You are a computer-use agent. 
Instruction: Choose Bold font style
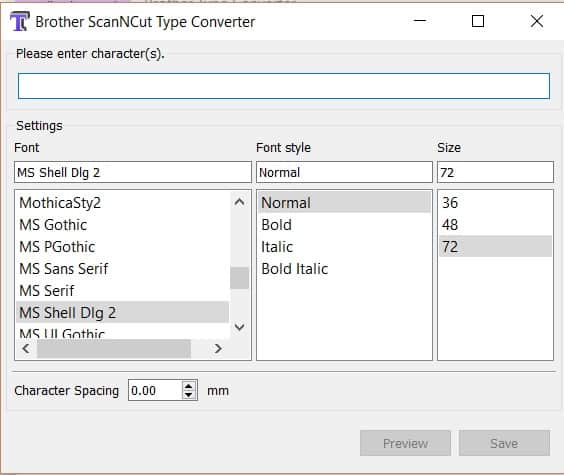click(x=344, y=225)
